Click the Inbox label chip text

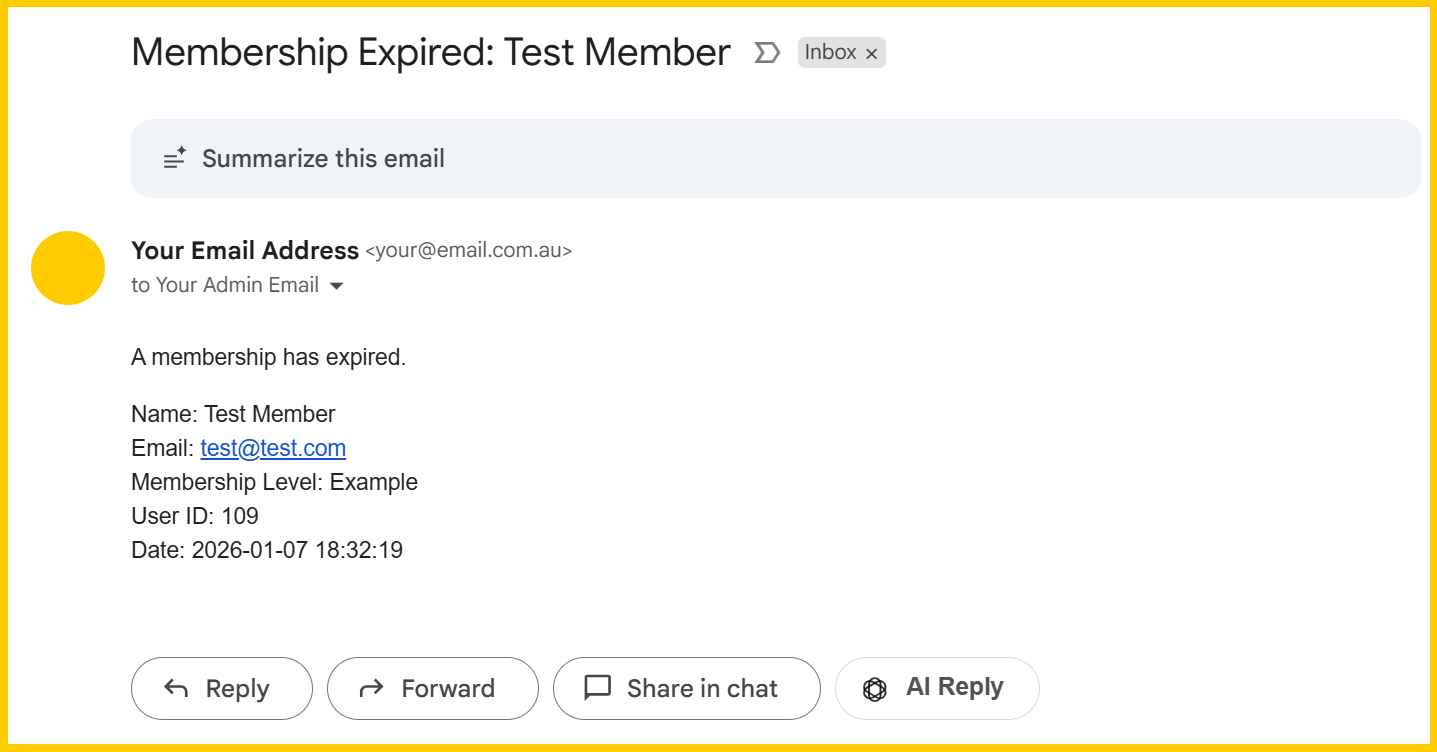(830, 53)
